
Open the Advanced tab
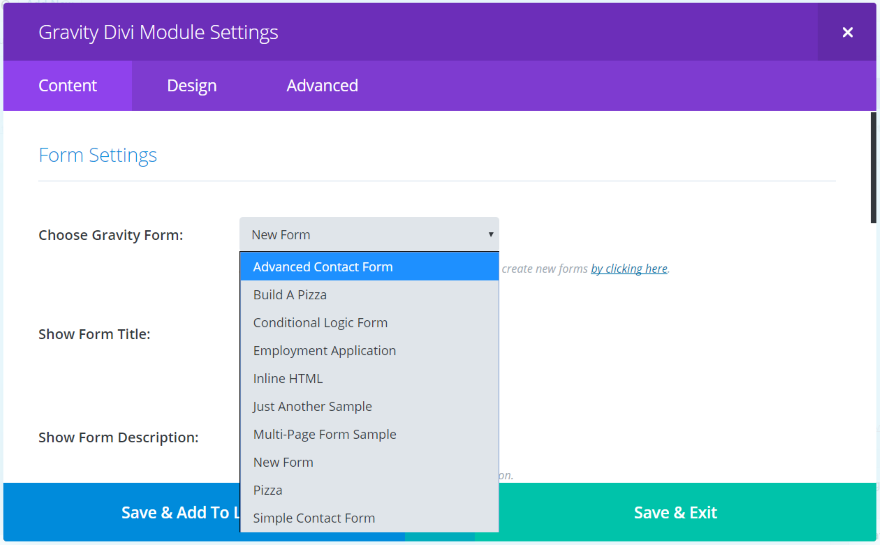(x=322, y=86)
